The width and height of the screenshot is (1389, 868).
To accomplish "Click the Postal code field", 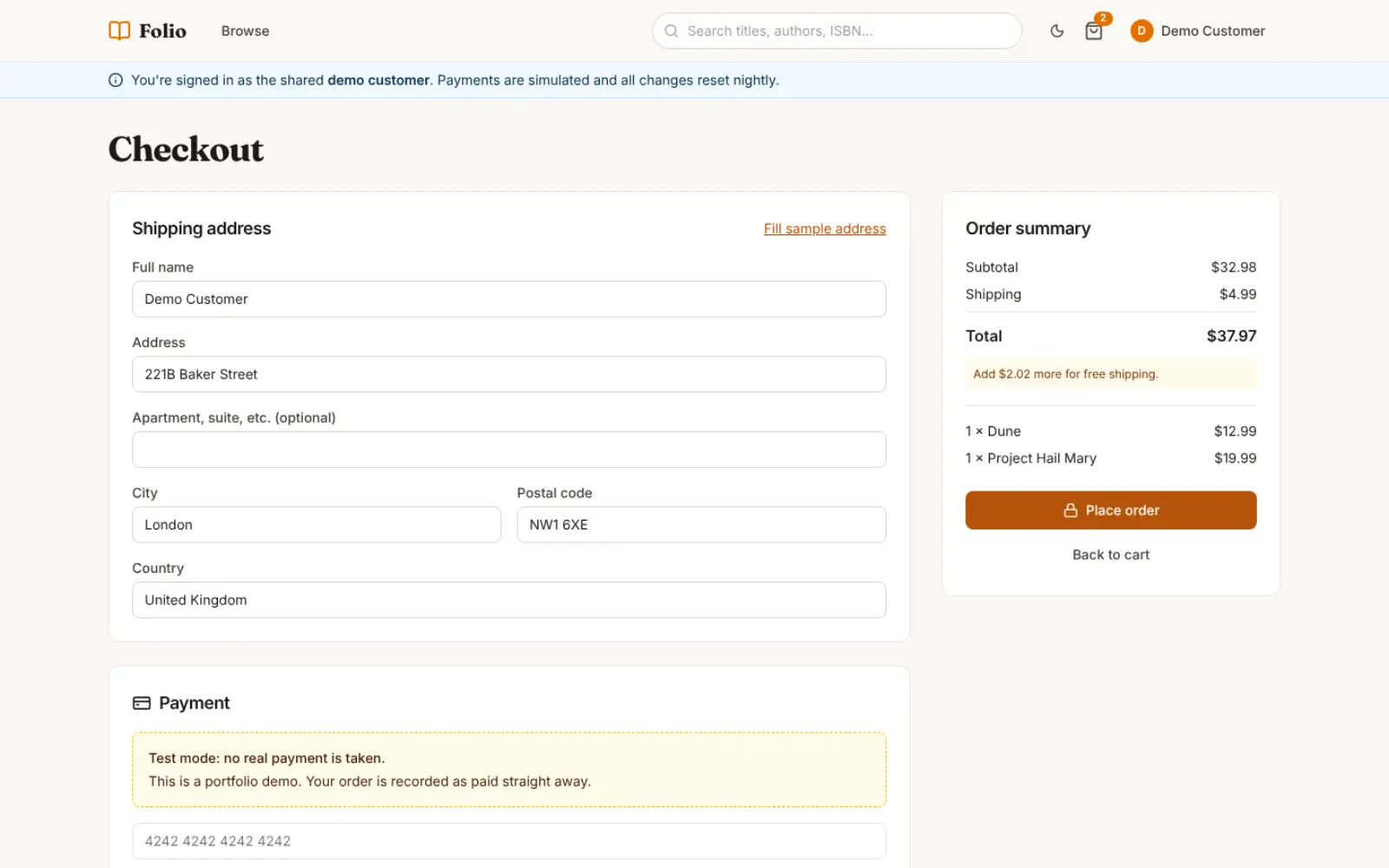I will [x=701, y=525].
